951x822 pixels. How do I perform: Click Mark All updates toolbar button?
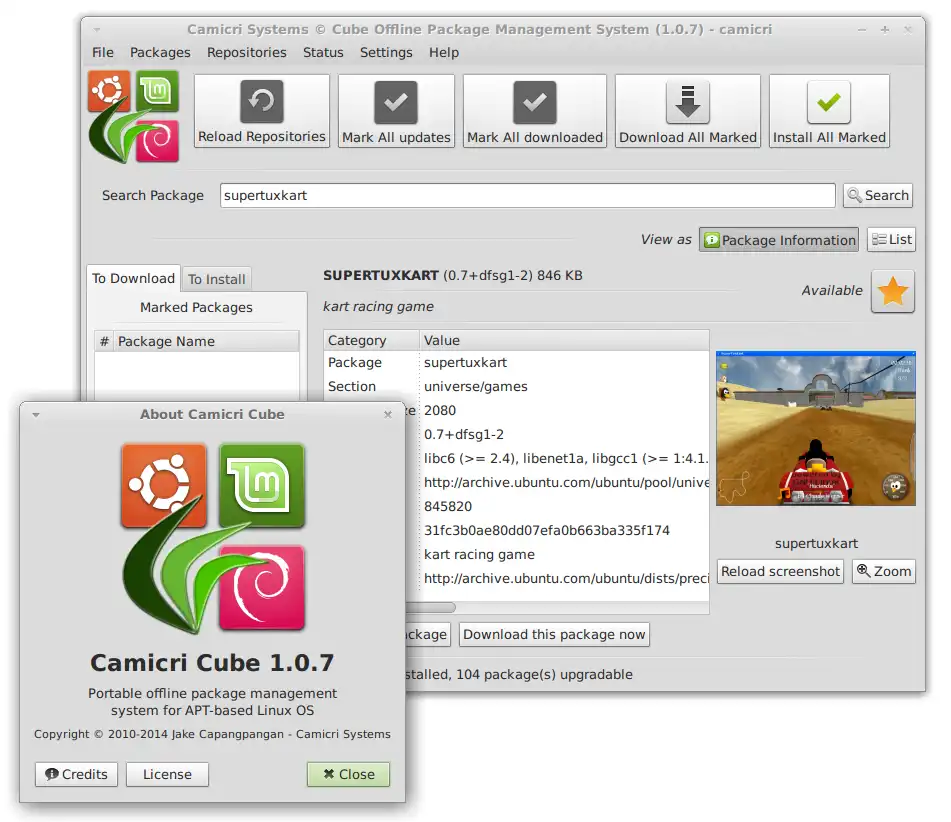click(396, 111)
